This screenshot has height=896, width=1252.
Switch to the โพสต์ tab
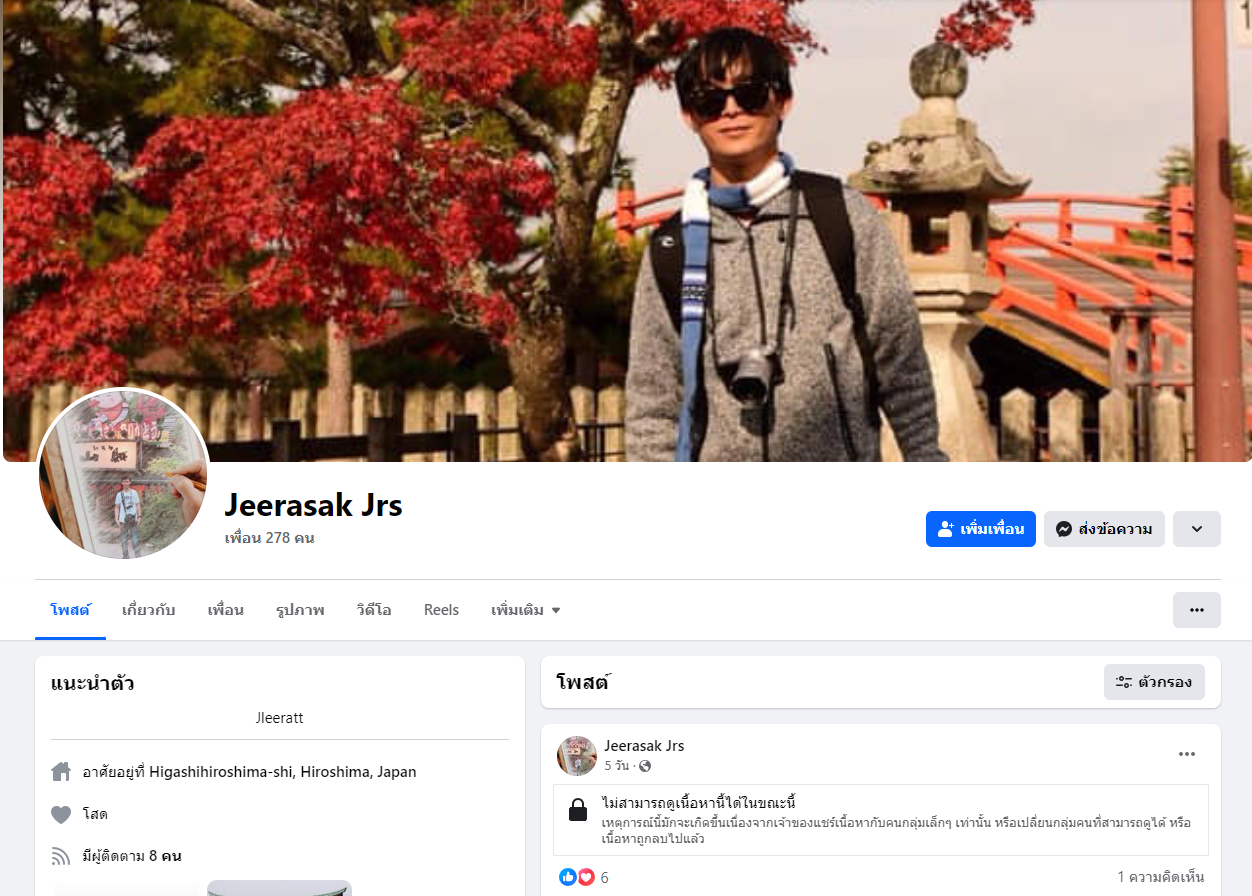tap(70, 610)
